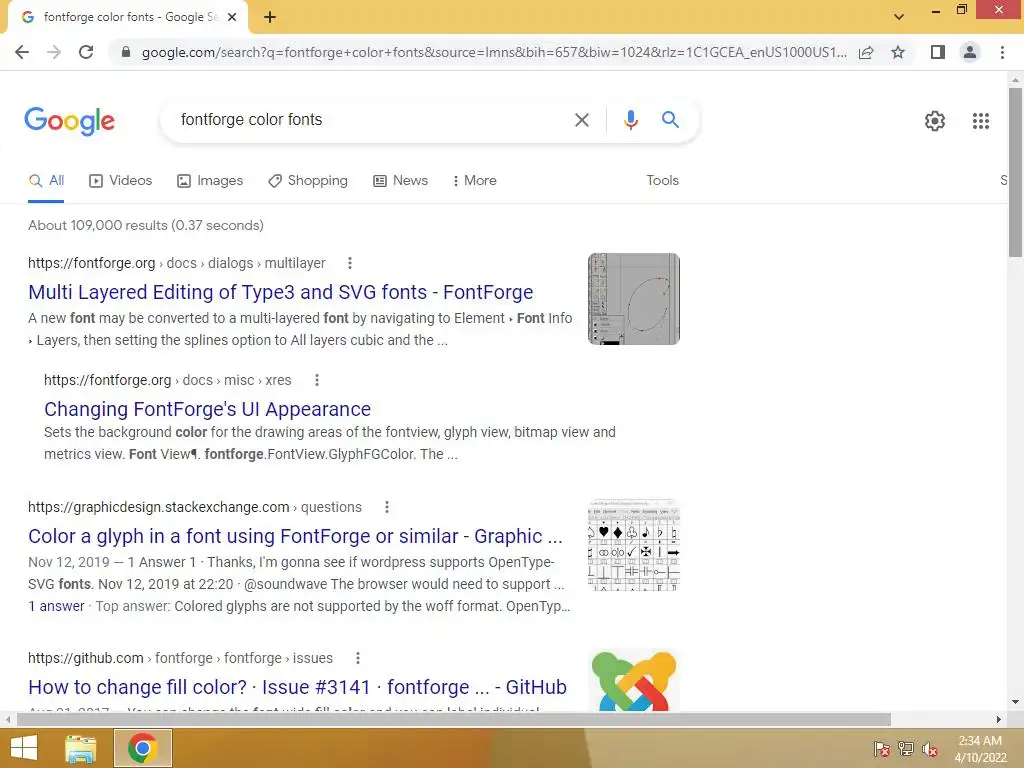Open options for the fontforge.org xres result
Viewport: 1024px width, 768px height.
click(x=317, y=380)
